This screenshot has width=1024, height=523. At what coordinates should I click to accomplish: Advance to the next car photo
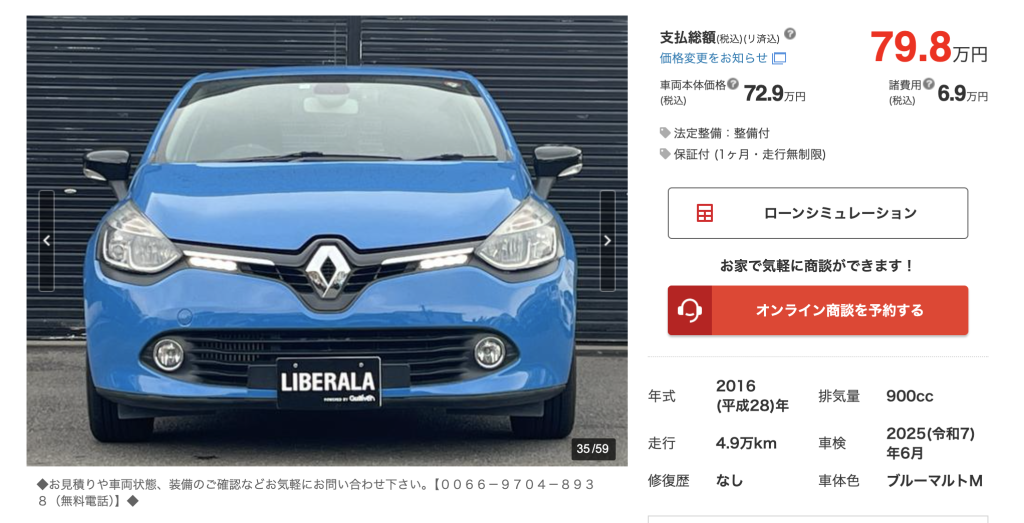(x=607, y=240)
